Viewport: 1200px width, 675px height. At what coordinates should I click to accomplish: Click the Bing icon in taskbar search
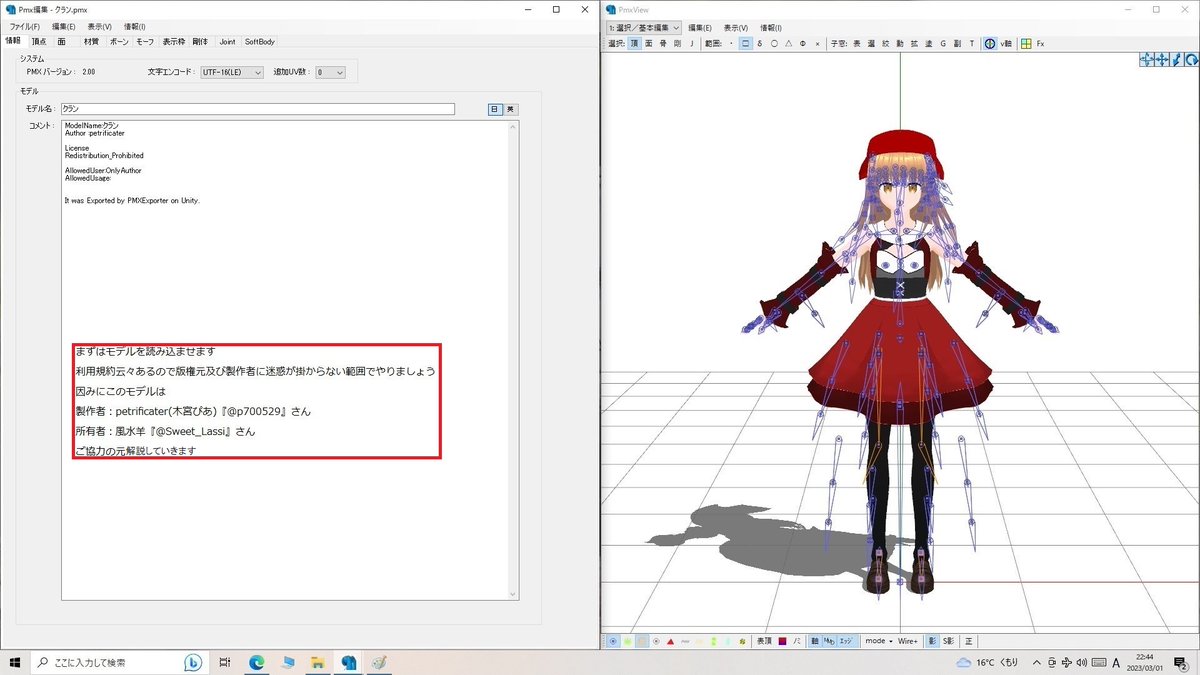pos(193,662)
